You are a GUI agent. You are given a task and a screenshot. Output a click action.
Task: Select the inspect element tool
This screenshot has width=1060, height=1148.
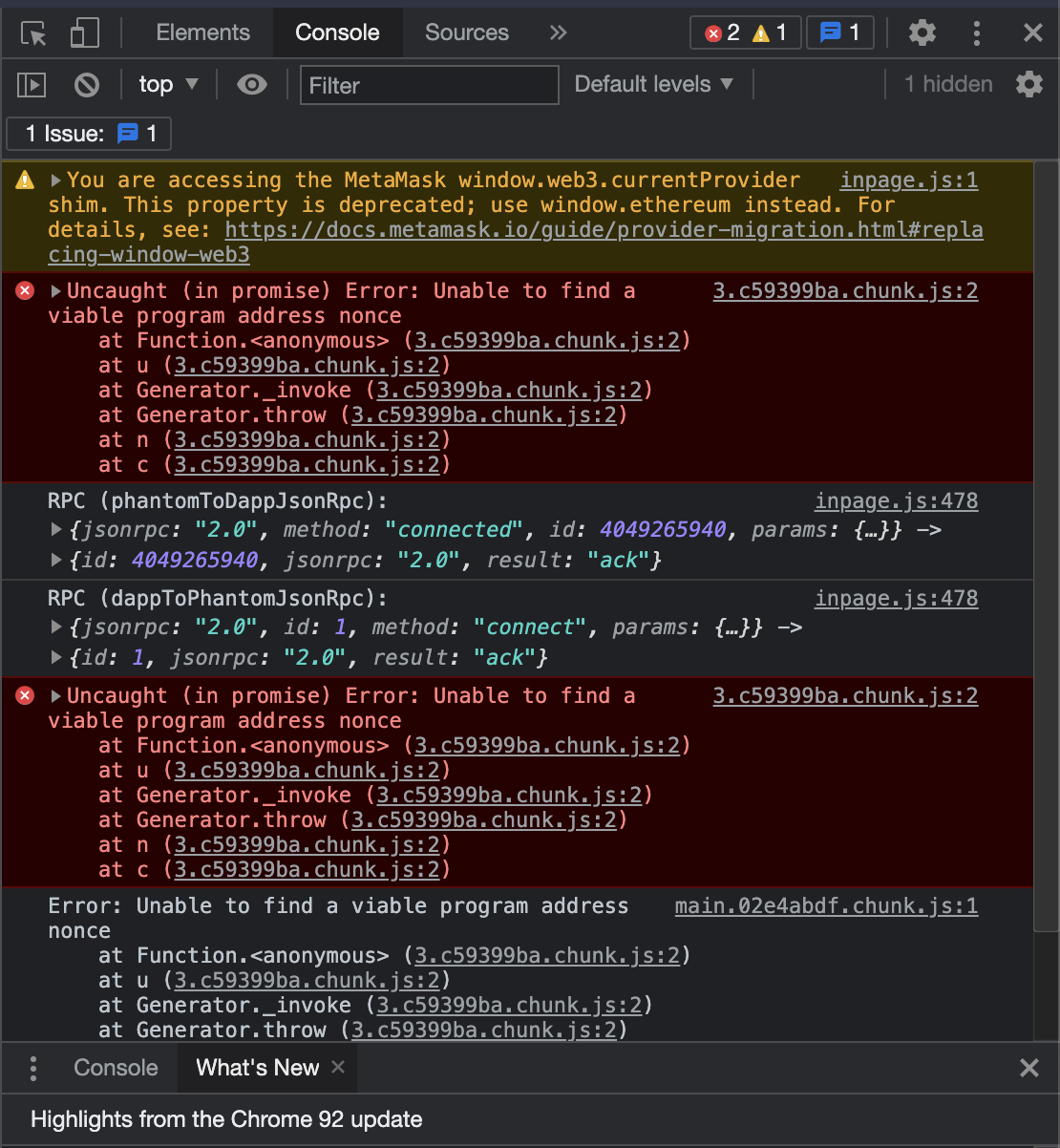tap(31, 32)
